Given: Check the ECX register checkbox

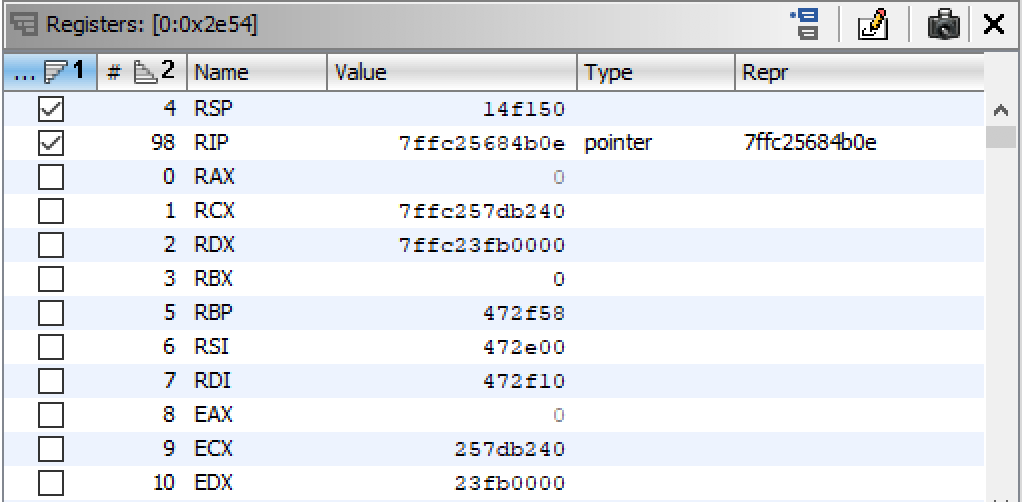Looking at the screenshot, I should pos(51,449).
